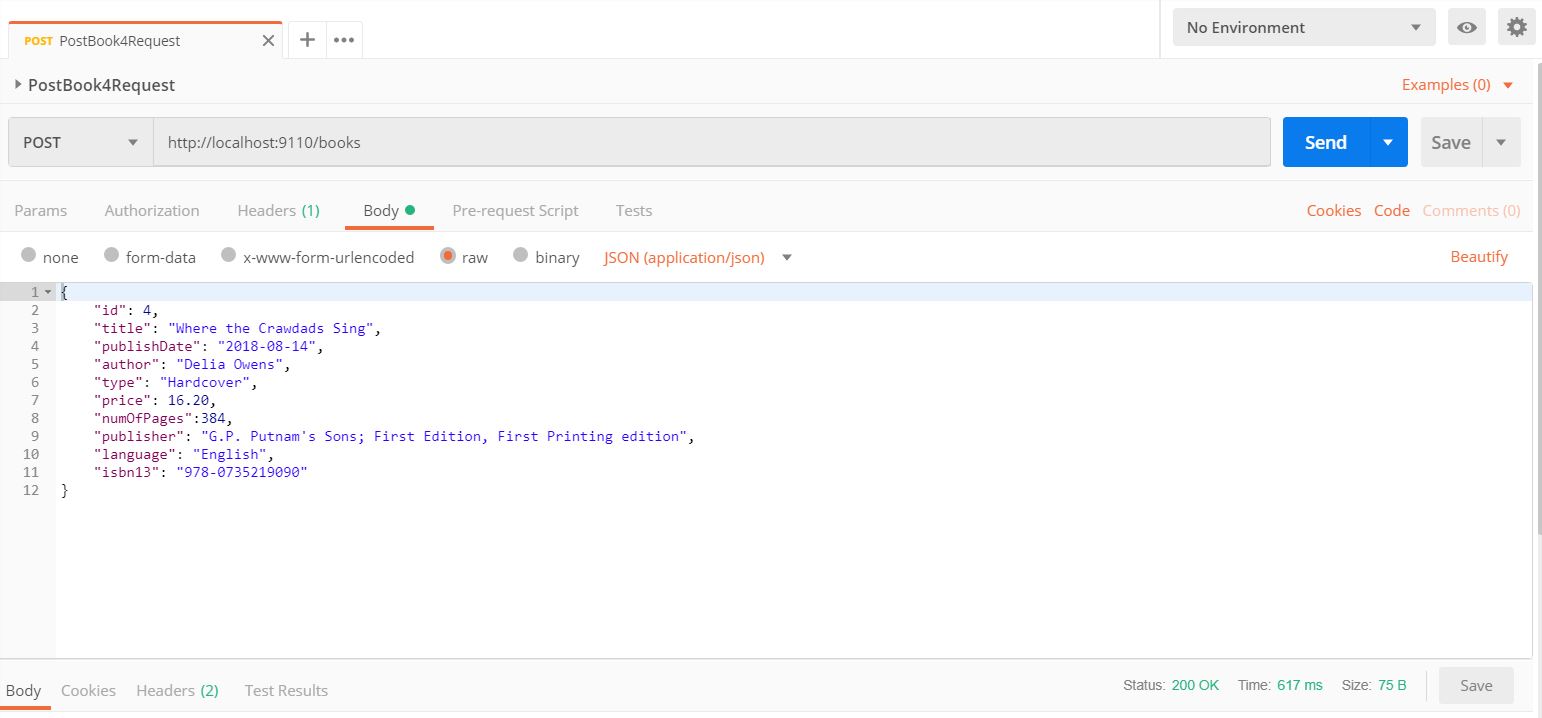1542x718 pixels.
Task: Click the request URL input field
Action: pyautogui.click(x=710, y=142)
